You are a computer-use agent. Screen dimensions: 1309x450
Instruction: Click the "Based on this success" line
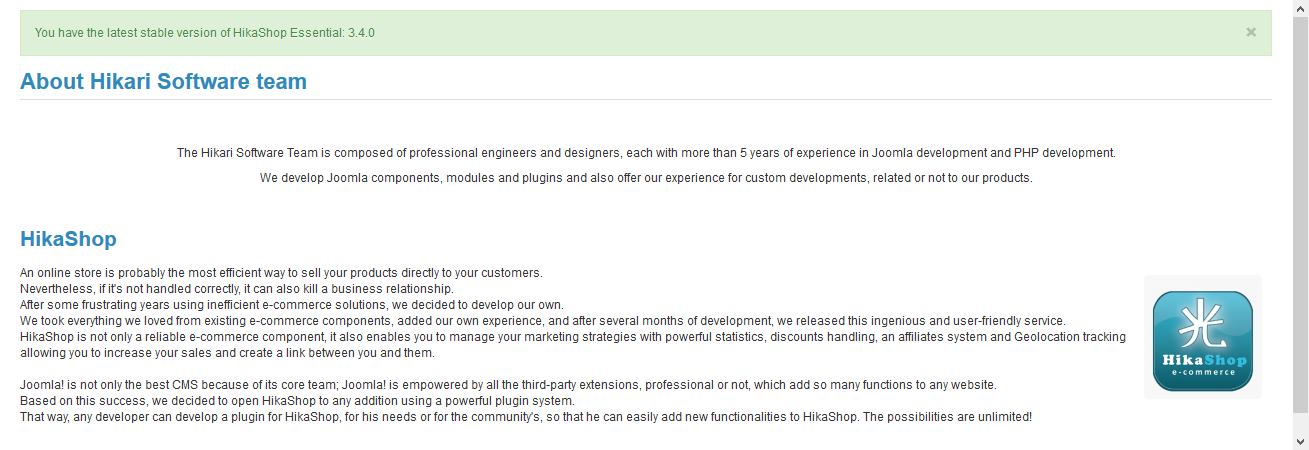click(297, 400)
